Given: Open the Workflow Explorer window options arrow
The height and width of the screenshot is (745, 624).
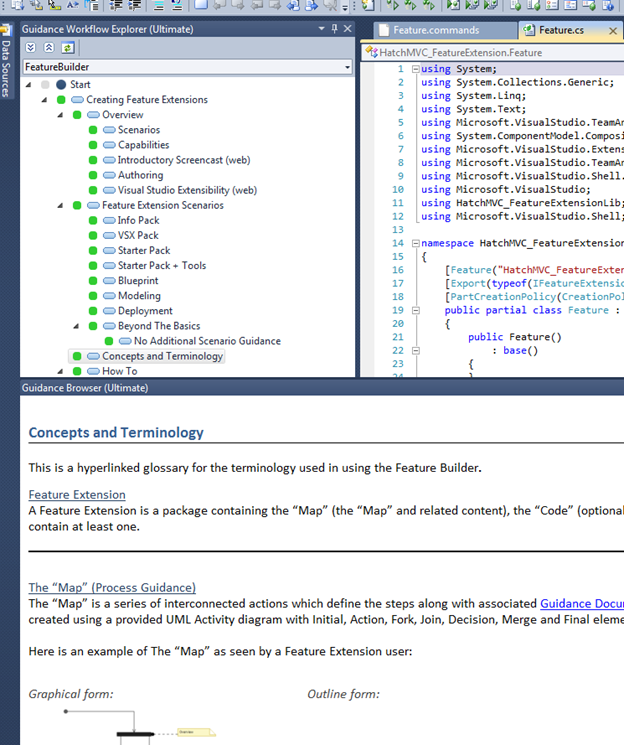Looking at the screenshot, I should [x=322, y=29].
